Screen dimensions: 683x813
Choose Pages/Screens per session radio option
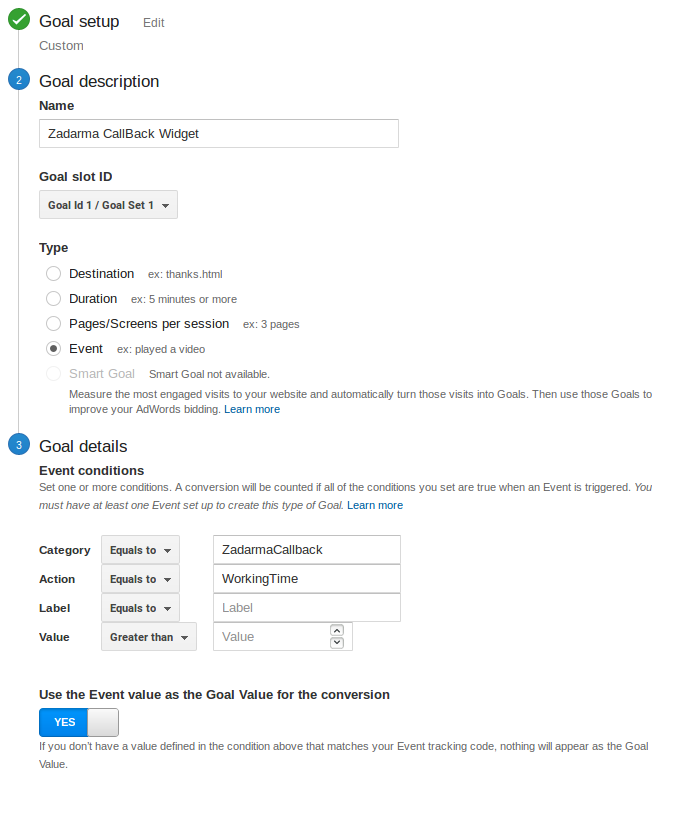pos(54,324)
